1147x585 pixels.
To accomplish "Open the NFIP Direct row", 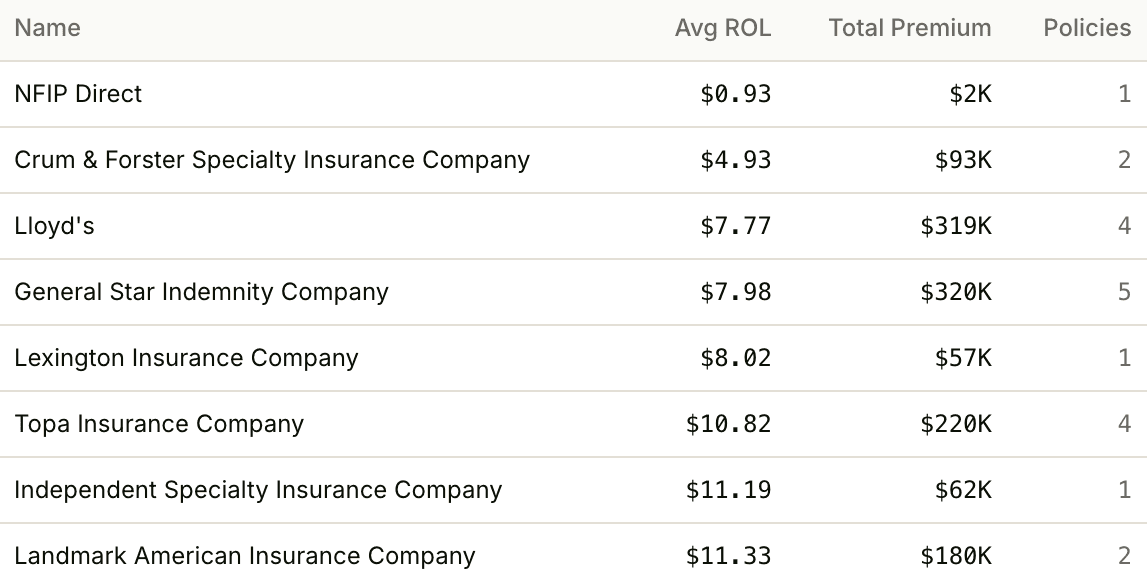I will pos(574,94).
